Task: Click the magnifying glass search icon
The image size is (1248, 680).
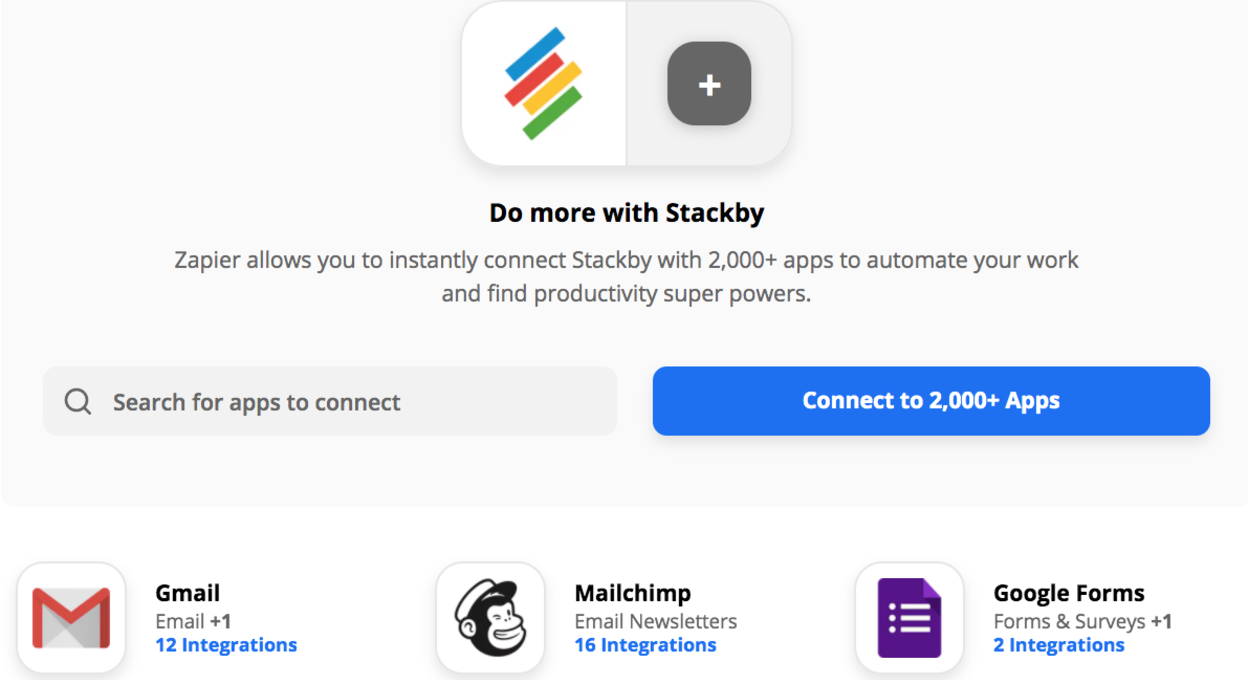Action: pyautogui.click(x=78, y=402)
